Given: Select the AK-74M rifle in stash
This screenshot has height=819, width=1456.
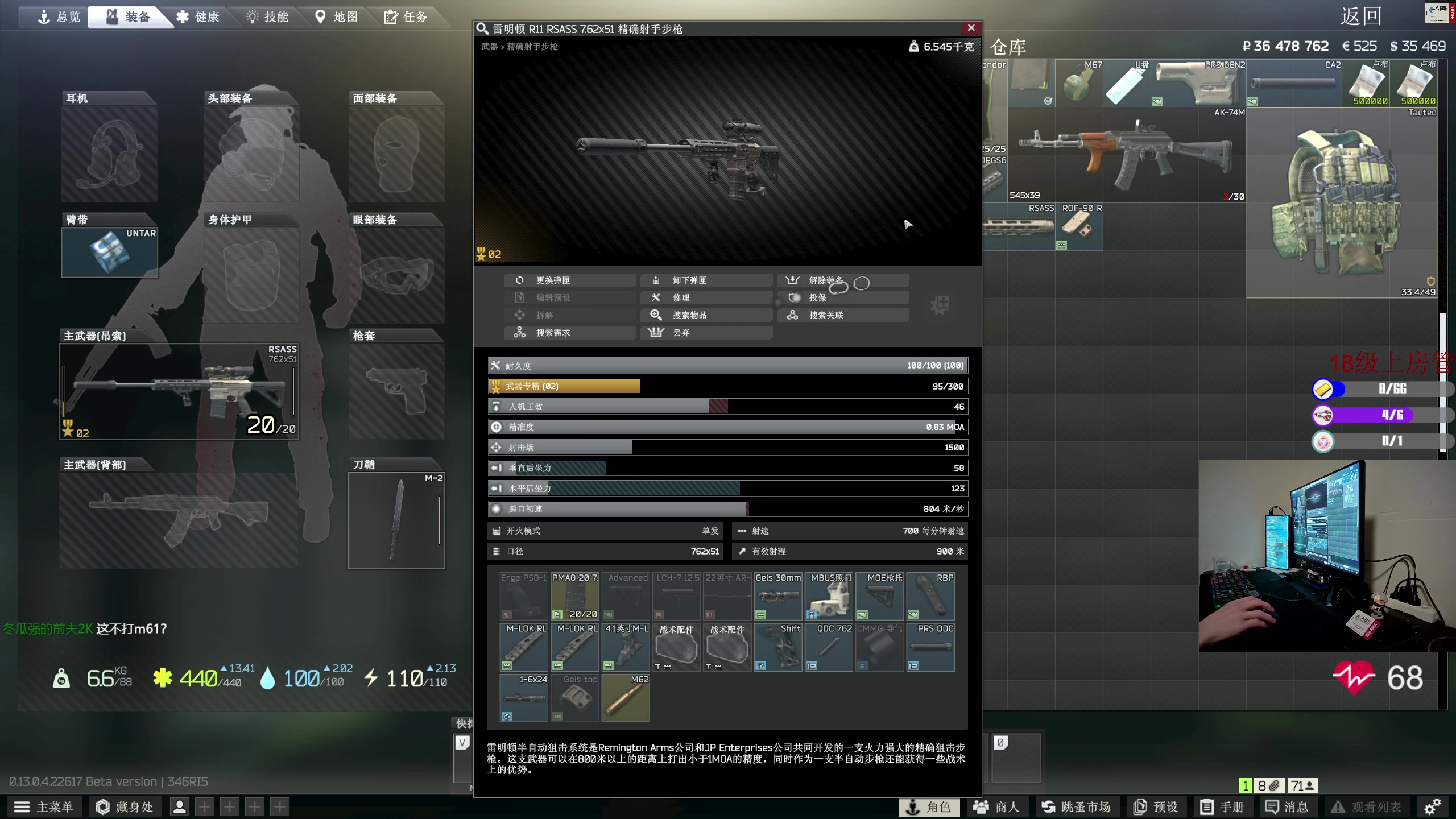Looking at the screenshot, I should click(x=1127, y=155).
